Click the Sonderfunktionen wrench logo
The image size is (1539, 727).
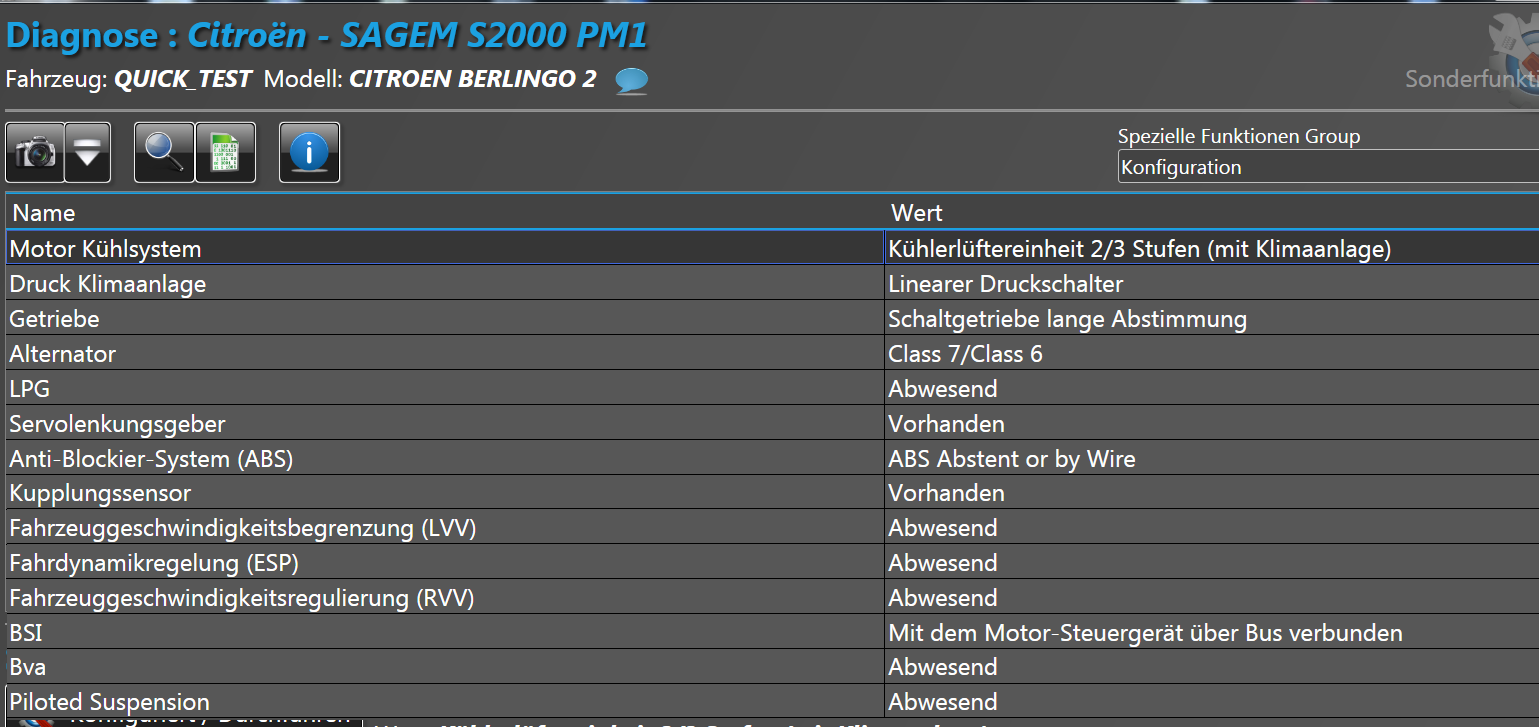(1512, 50)
